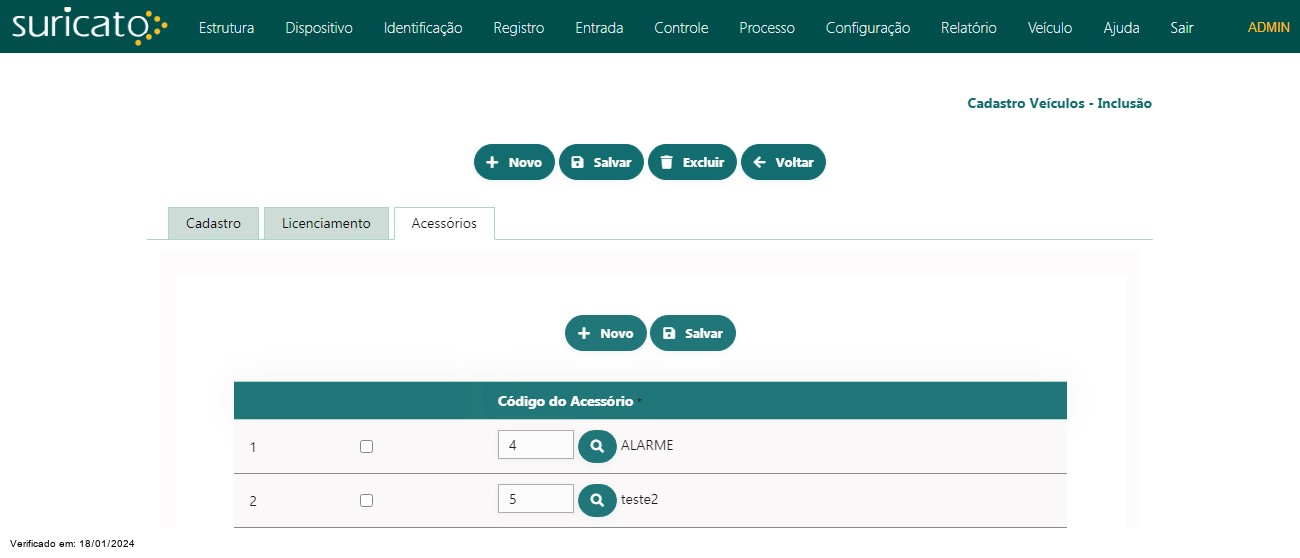
Task: Click the Suricato logo
Action: click(x=88, y=27)
